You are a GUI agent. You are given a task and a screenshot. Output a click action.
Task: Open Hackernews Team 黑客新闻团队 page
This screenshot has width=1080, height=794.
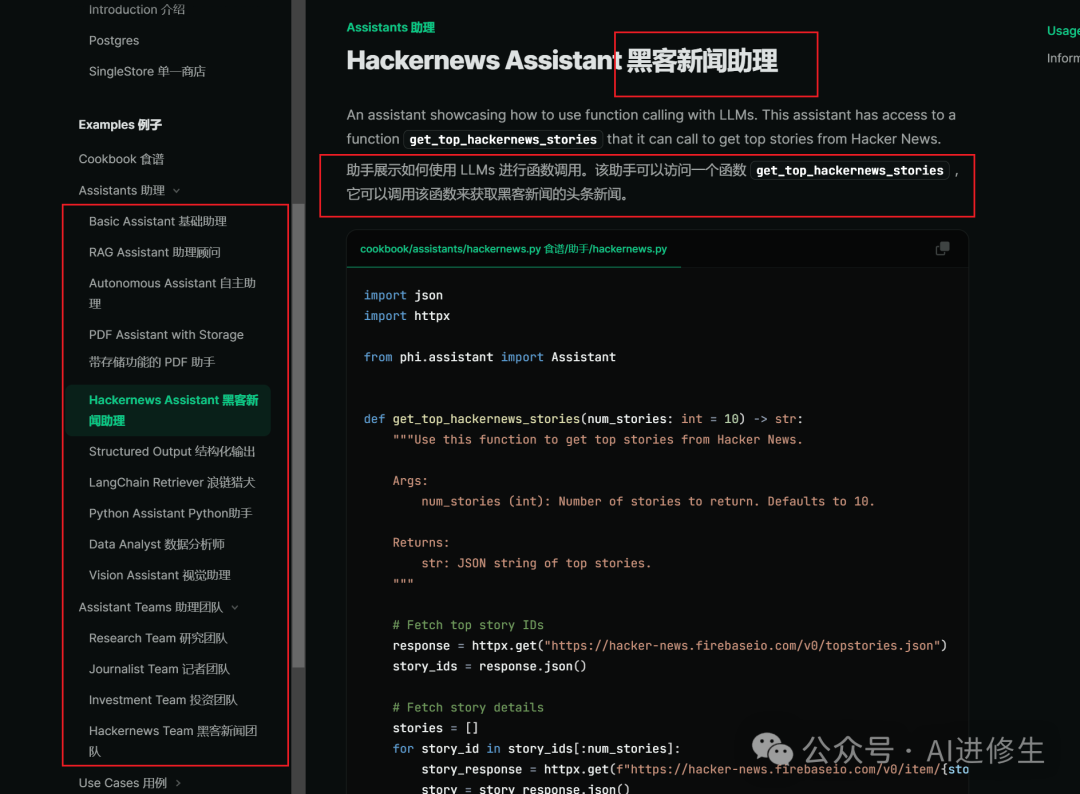pos(173,741)
